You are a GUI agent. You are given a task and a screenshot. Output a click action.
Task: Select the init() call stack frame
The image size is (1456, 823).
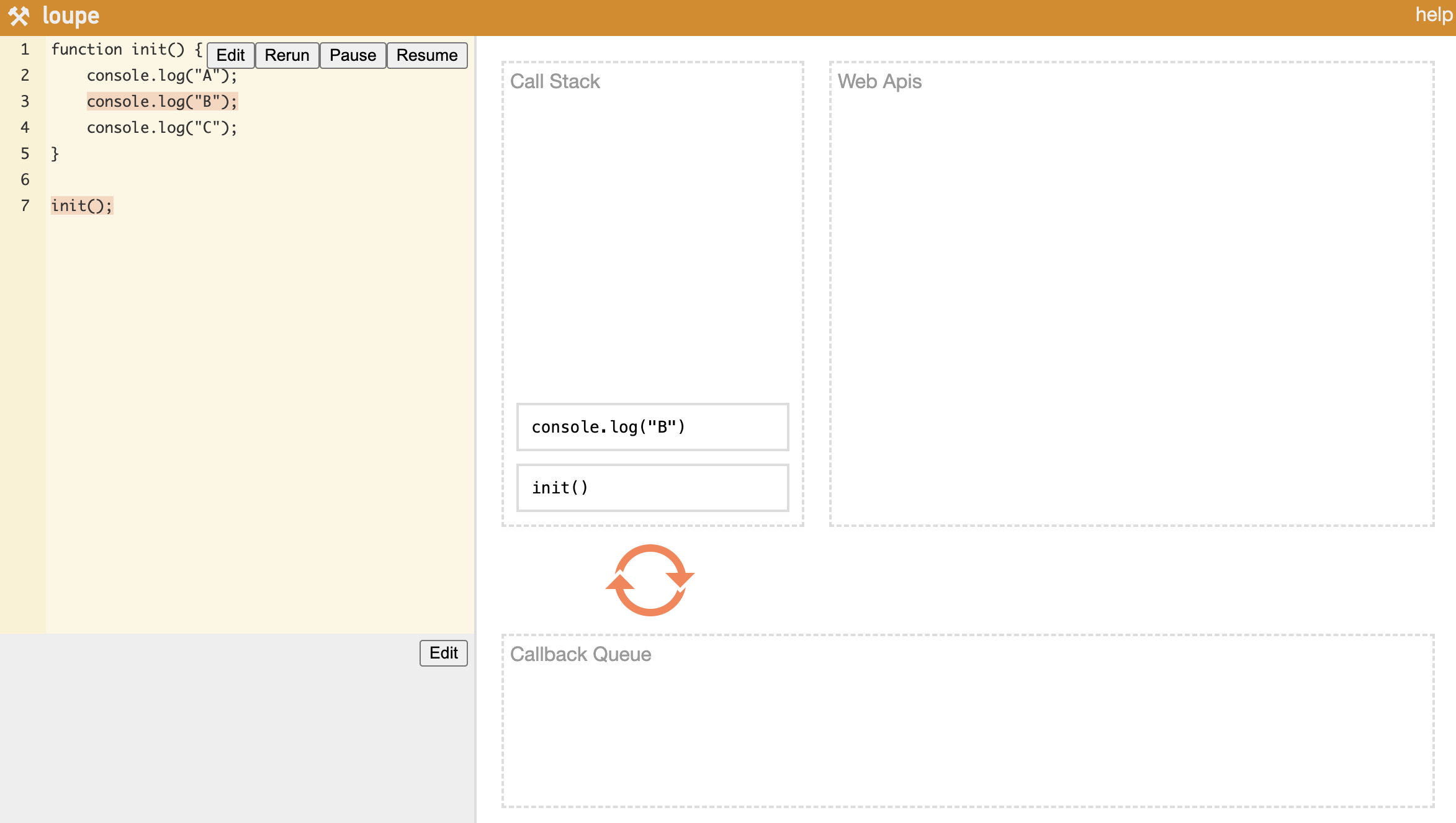(x=652, y=488)
